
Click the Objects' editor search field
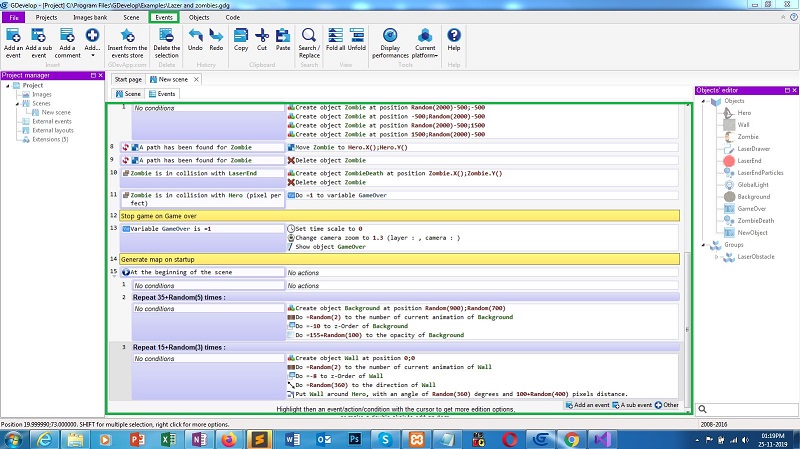750,409
